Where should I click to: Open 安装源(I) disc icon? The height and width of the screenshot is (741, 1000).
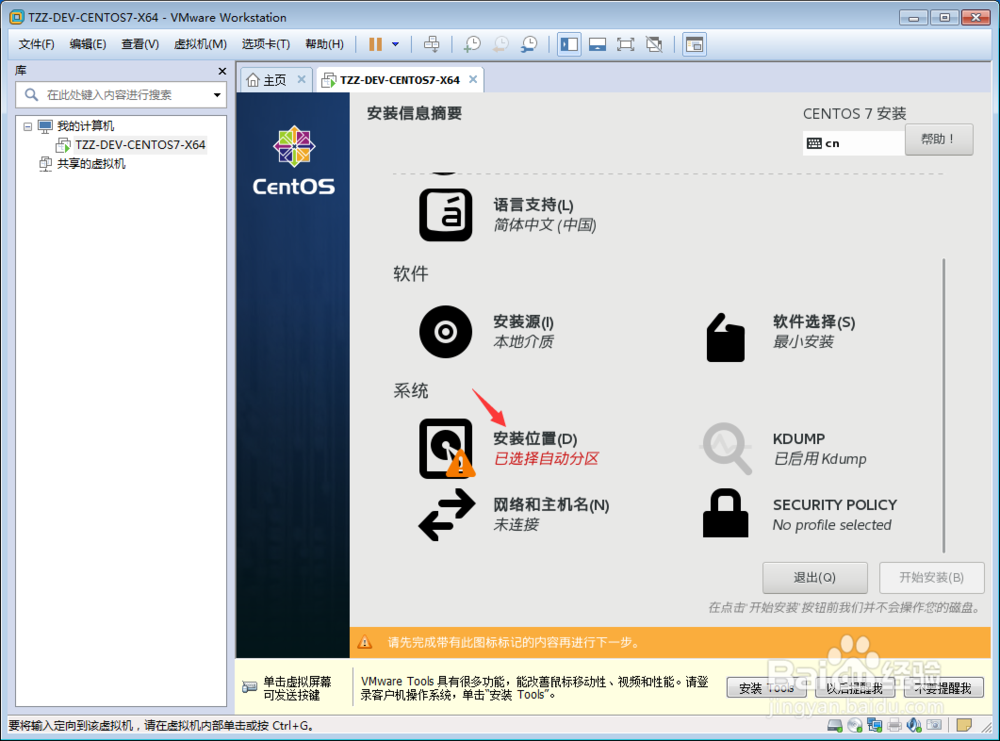[446, 332]
